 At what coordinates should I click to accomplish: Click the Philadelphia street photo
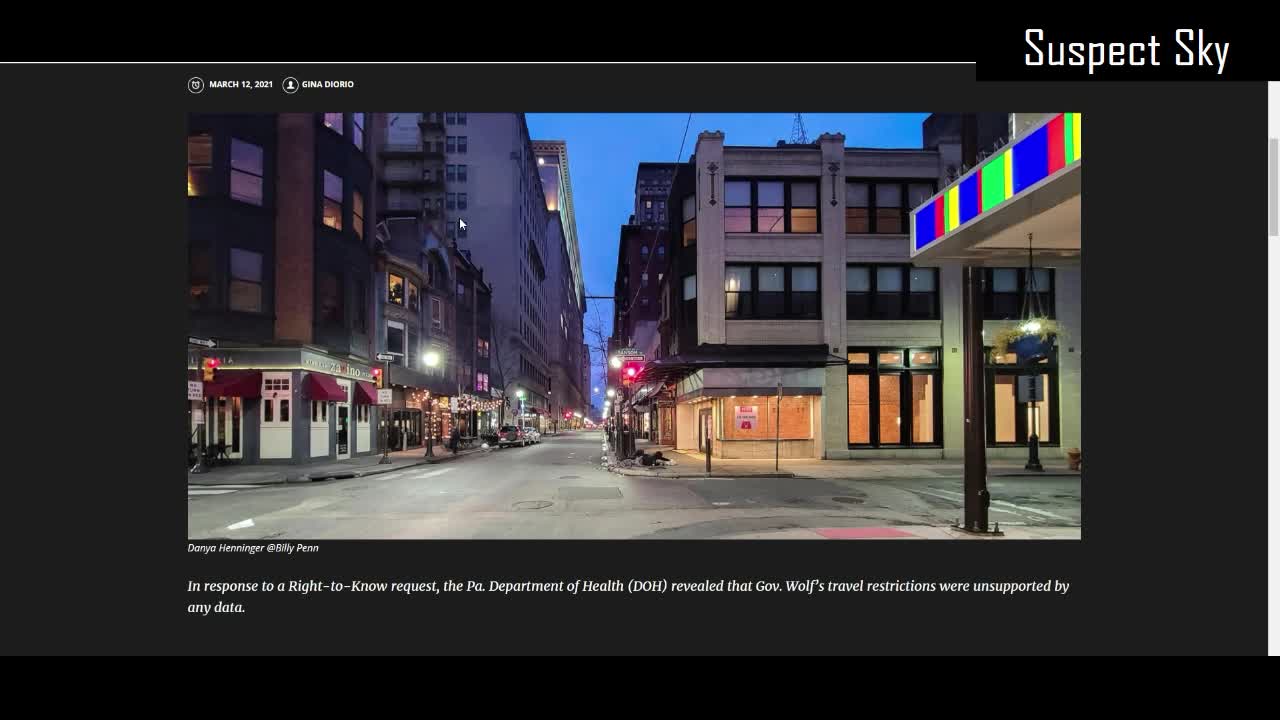coord(634,326)
